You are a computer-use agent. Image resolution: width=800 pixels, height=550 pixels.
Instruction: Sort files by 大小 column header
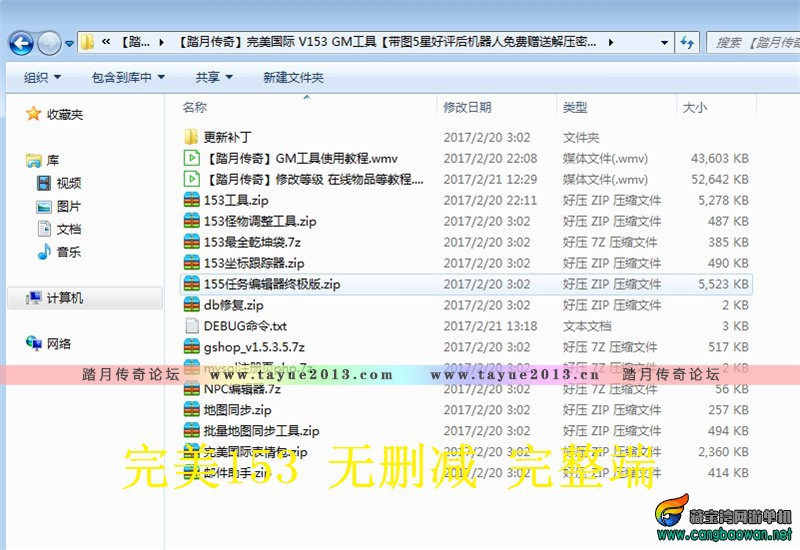(x=694, y=107)
